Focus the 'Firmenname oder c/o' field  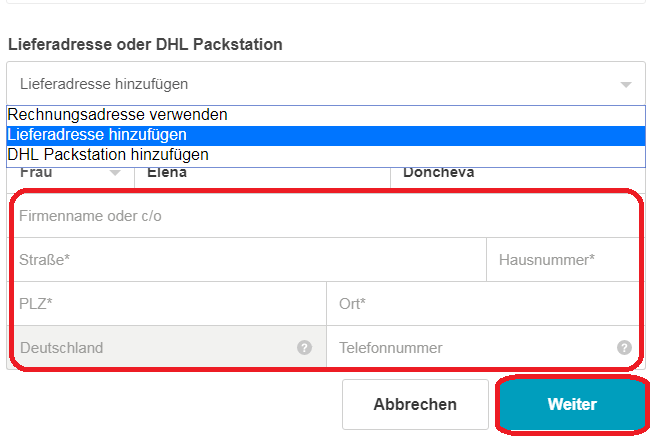click(x=320, y=216)
